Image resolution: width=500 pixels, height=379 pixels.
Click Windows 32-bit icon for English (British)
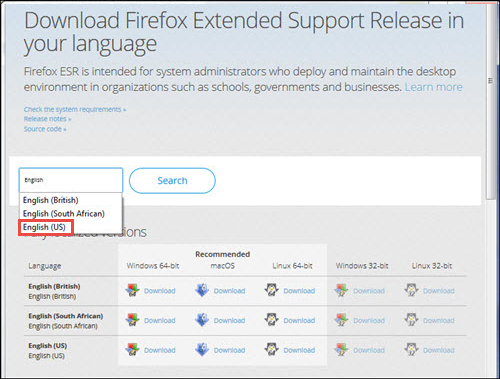click(x=341, y=290)
